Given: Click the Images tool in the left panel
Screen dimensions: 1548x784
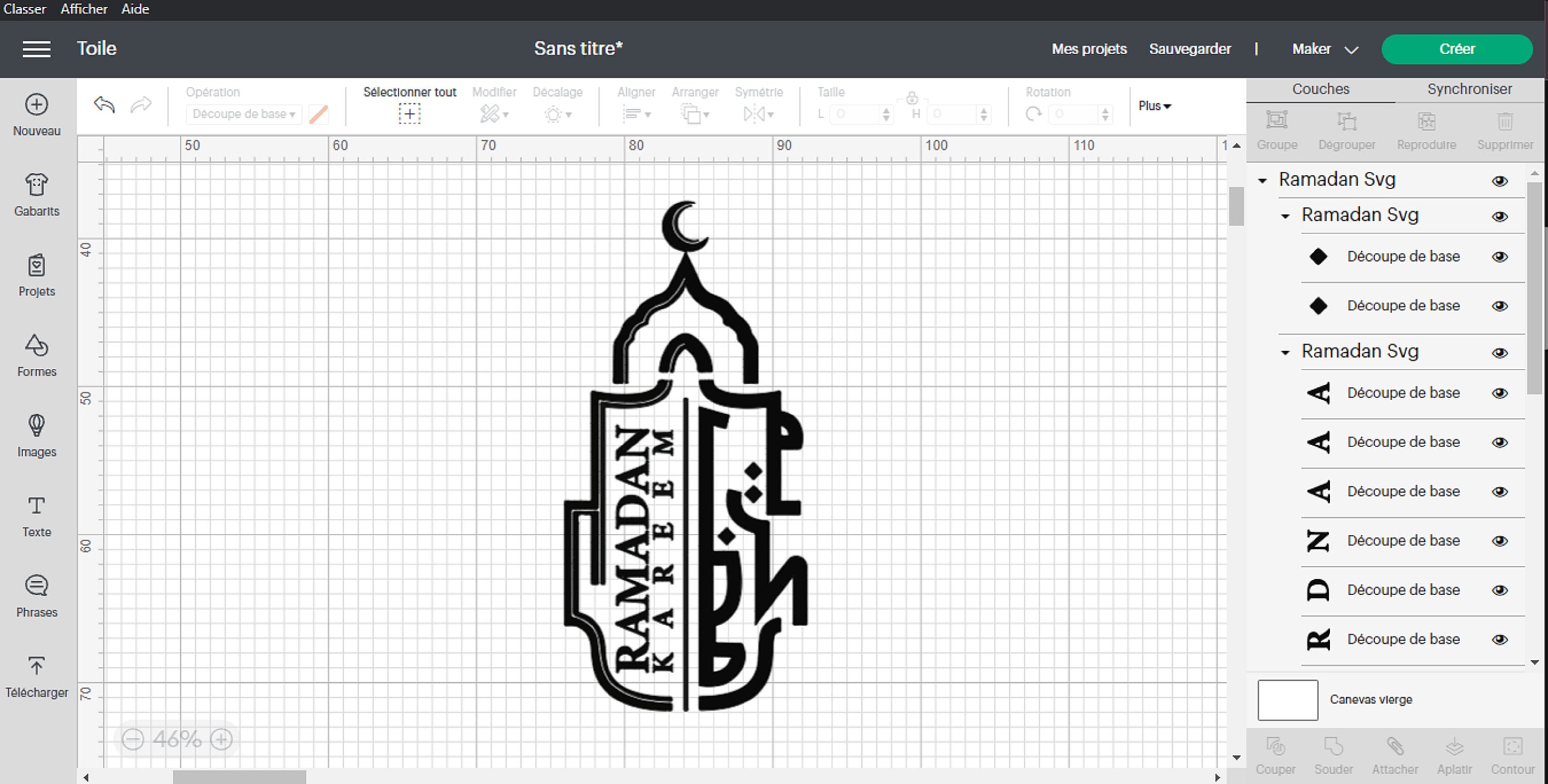Looking at the screenshot, I should [36, 435].
